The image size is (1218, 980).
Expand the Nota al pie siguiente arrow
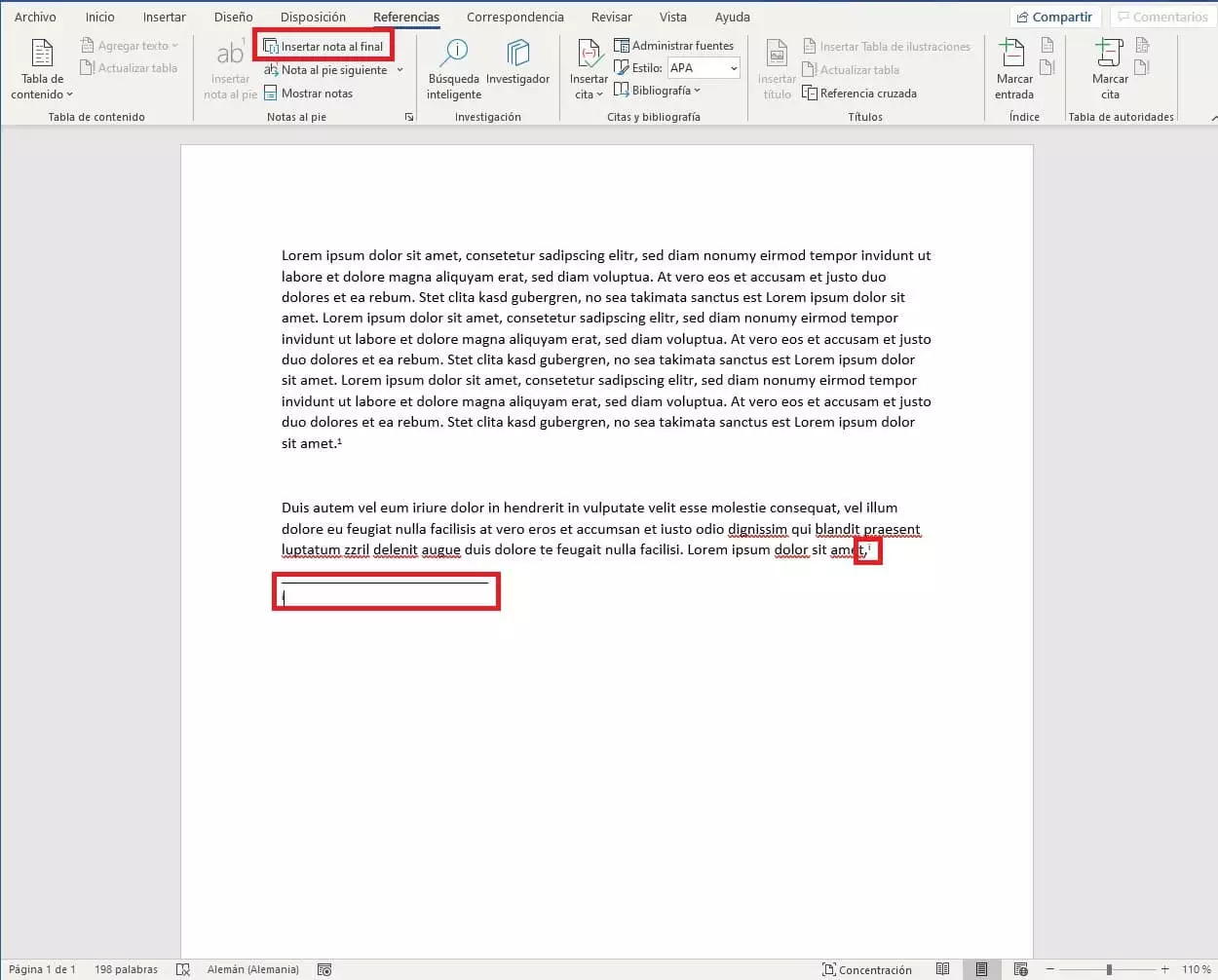pyautogui.click(x=400, y=70)
